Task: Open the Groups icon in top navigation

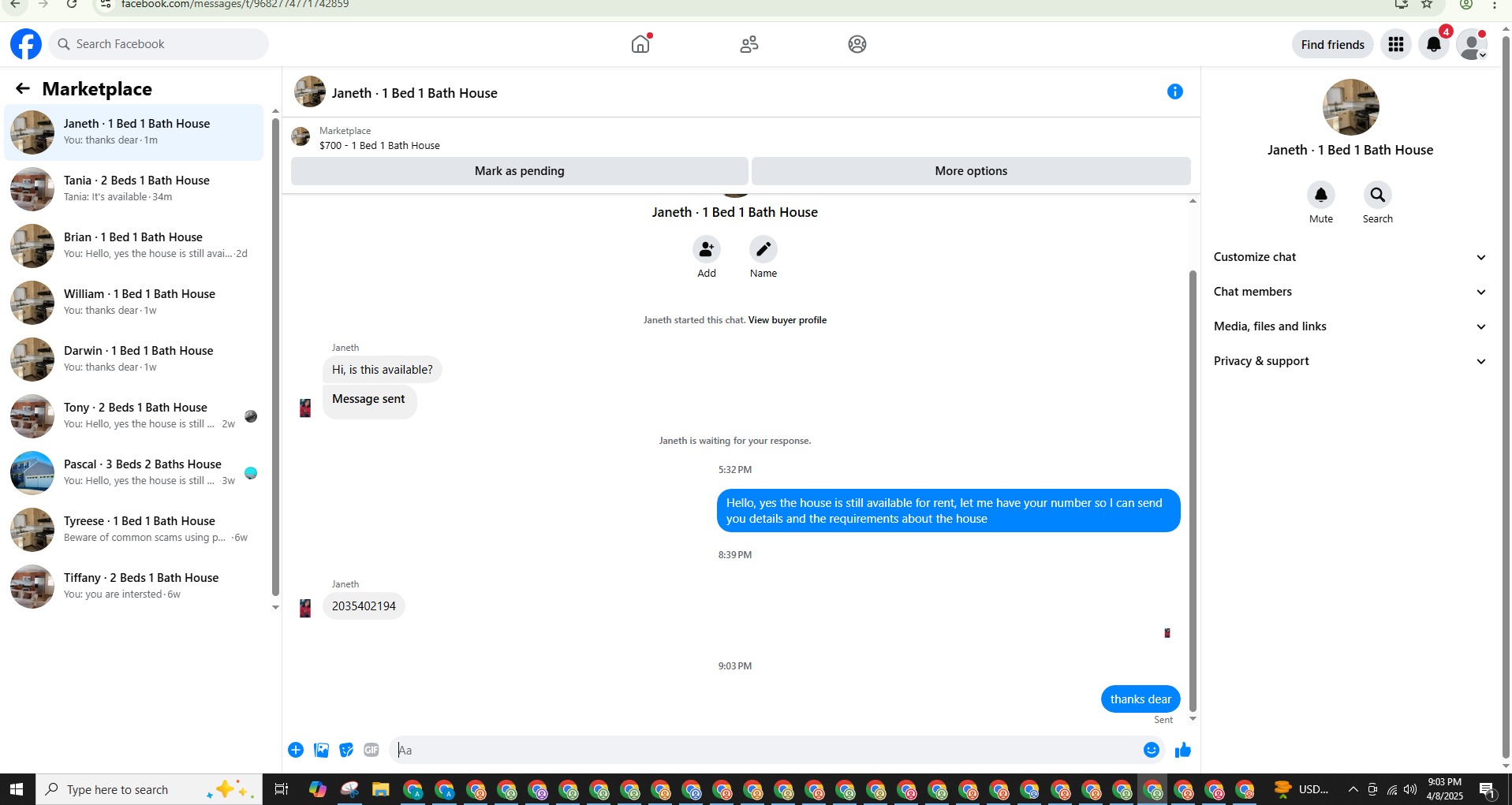Action: click(857, 44)
